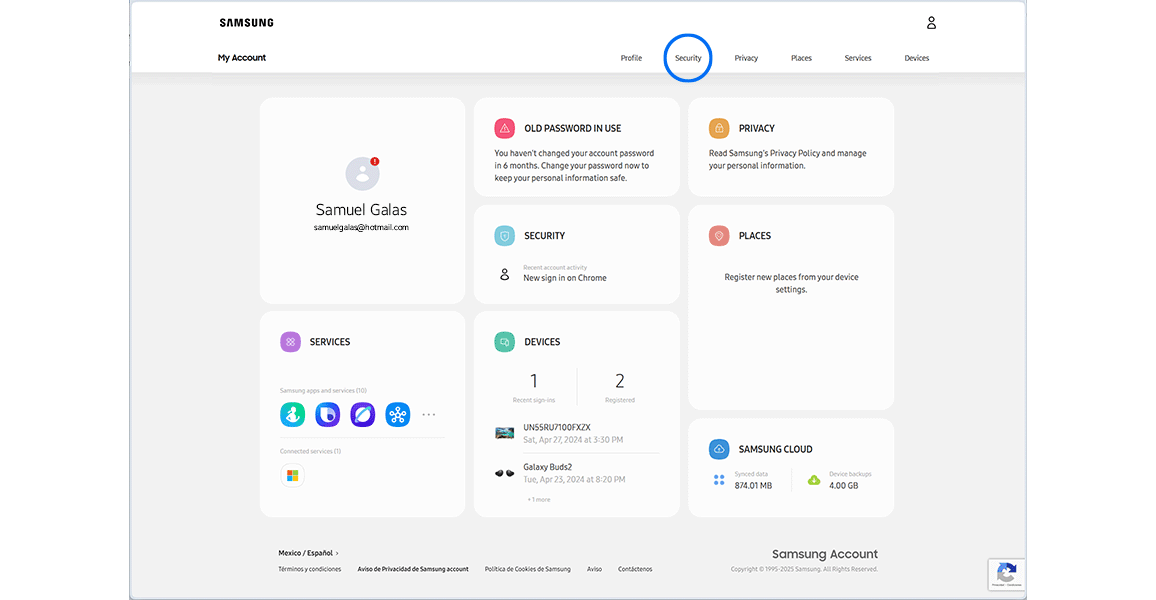Open the Samsung Internet browser icon
1156x600 pixels.
pos(362,414)
